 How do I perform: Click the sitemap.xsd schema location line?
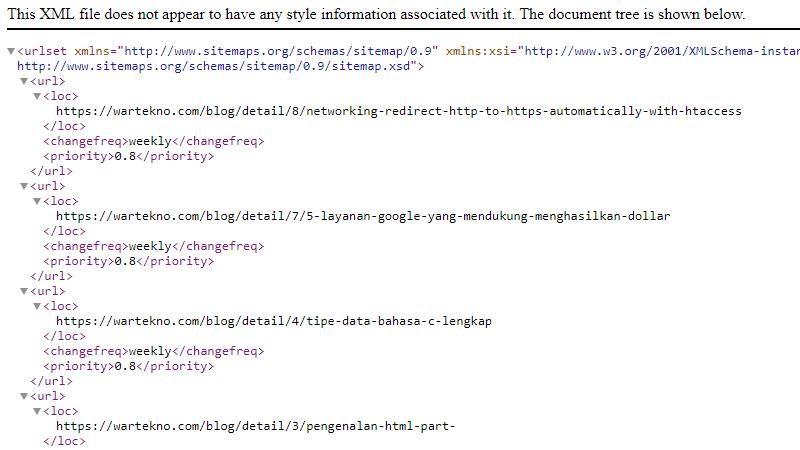220,66
